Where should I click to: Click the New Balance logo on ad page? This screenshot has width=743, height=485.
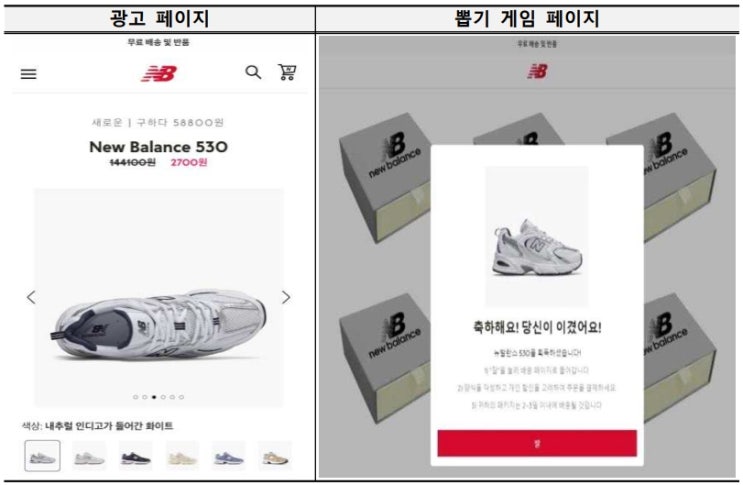click(159, 73)
